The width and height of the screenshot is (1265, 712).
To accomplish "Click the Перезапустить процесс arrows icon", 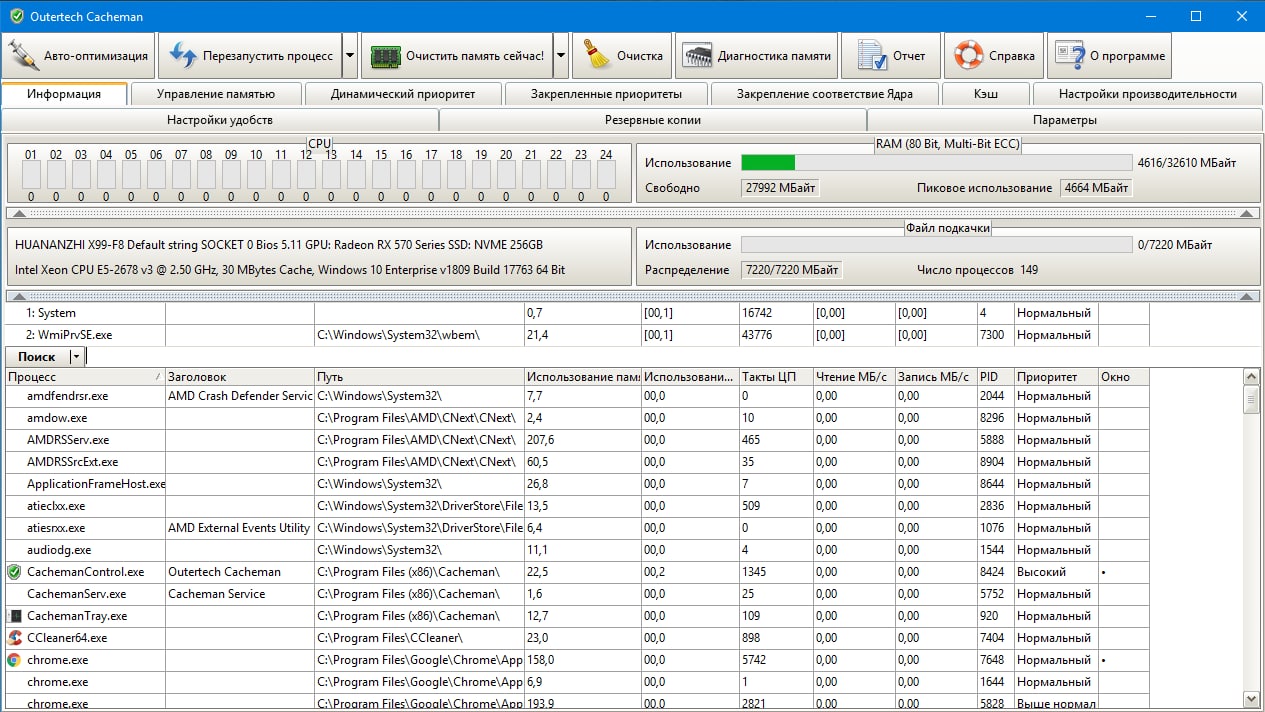I will coord(182,55).
